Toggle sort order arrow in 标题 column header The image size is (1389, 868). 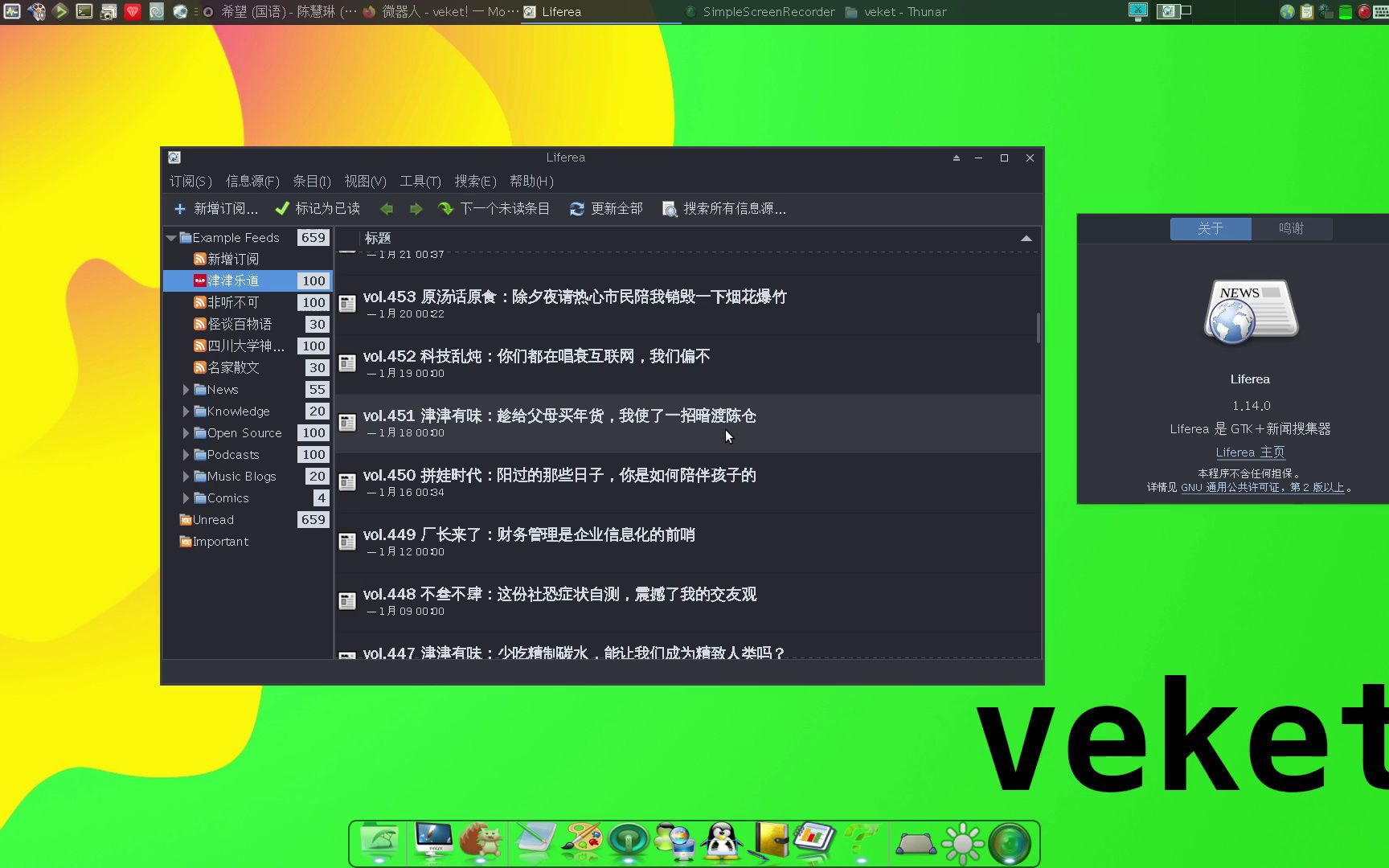[1026, 238]
